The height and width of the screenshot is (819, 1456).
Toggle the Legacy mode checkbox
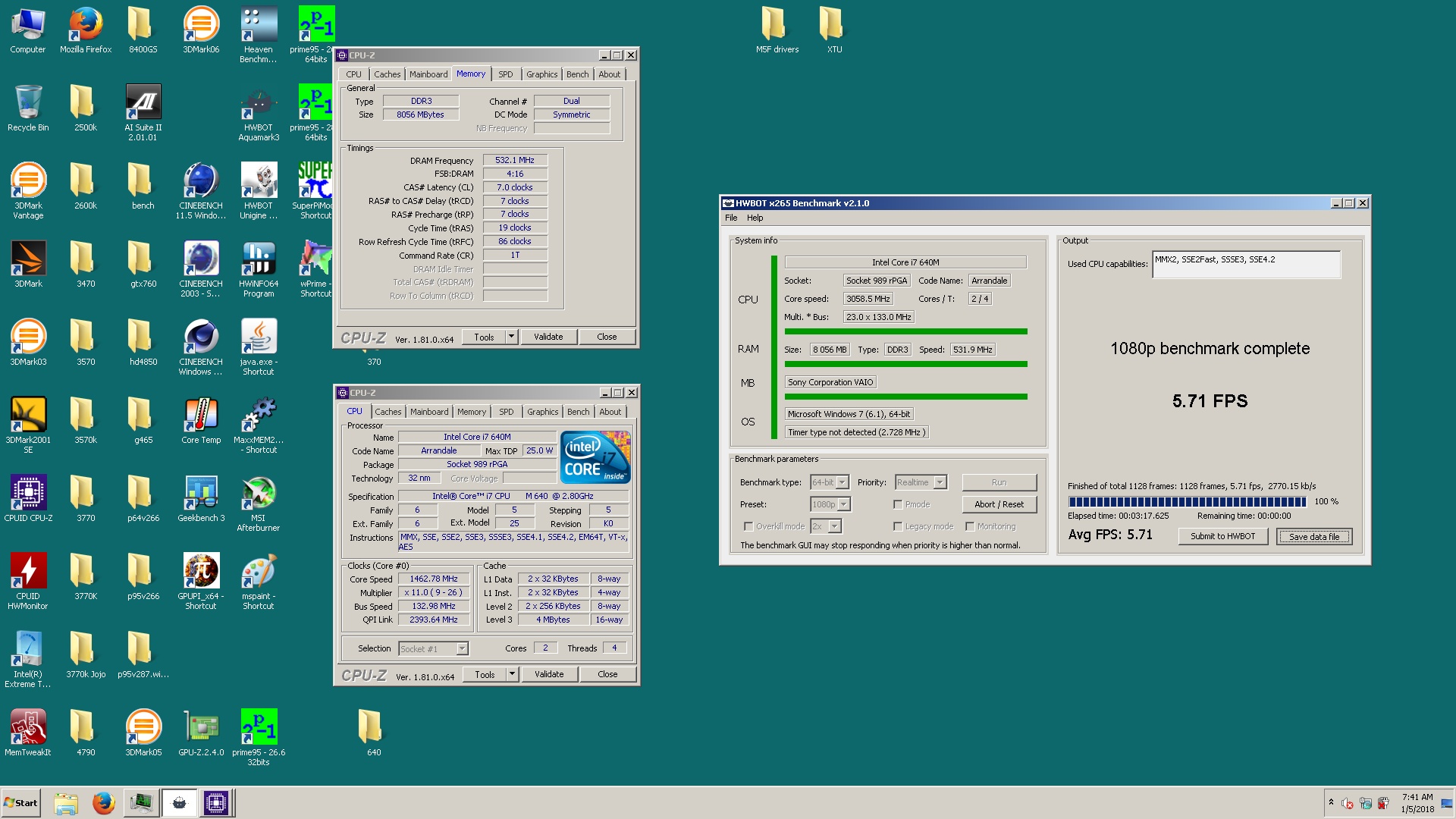click(x=898, y=526)
